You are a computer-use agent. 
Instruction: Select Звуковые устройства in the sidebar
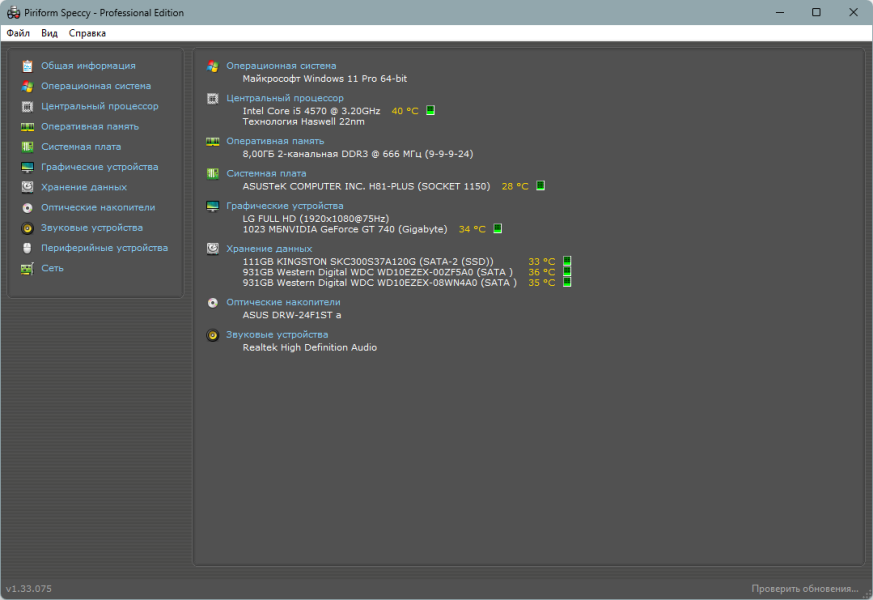92,228
